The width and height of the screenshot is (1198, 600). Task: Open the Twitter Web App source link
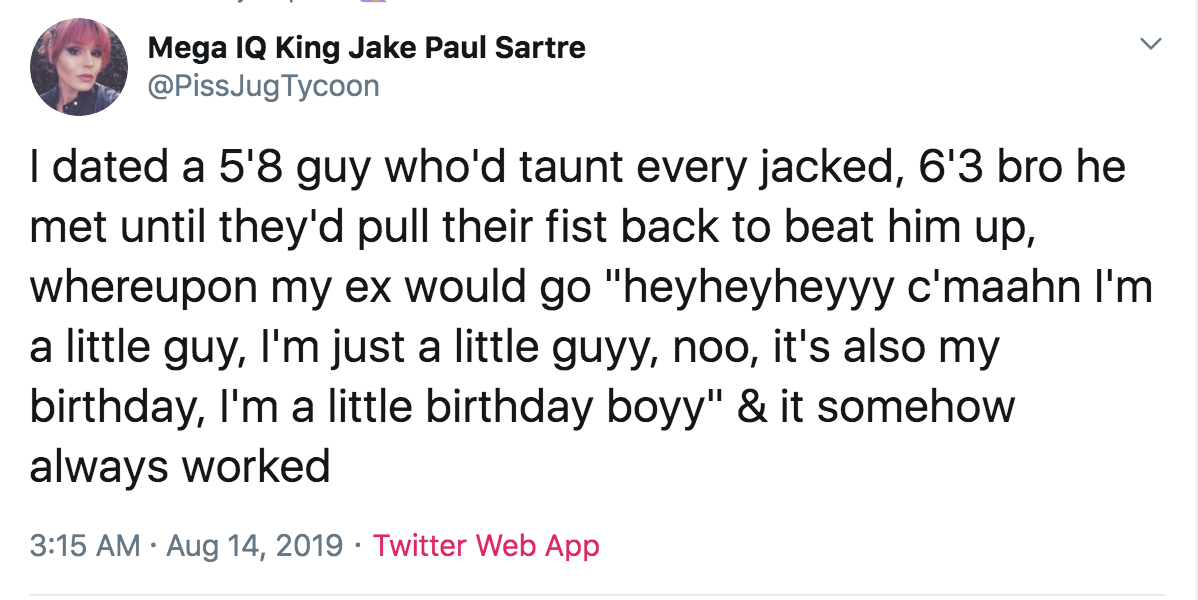[486, 546]
